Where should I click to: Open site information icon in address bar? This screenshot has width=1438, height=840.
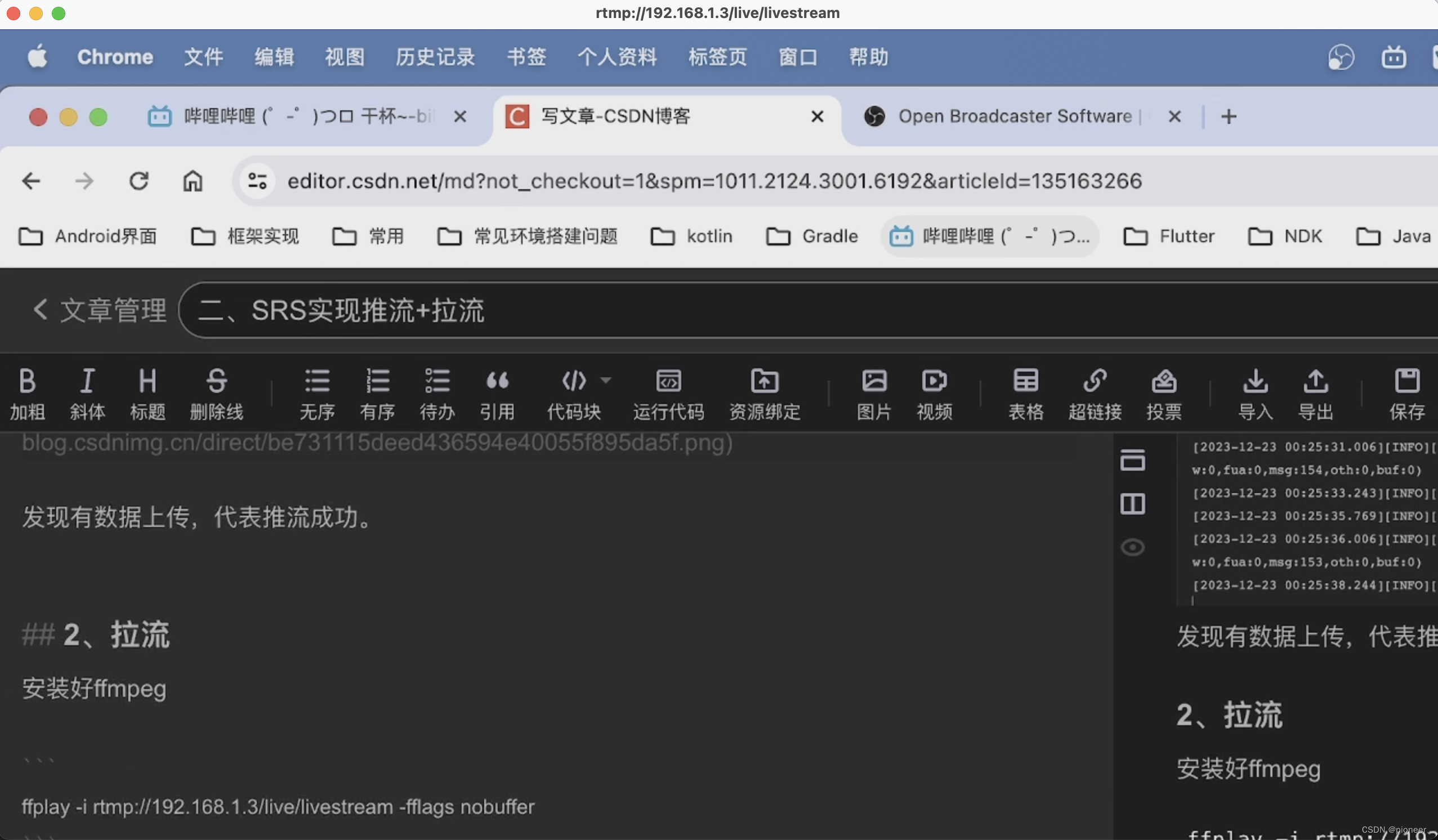tap(257, 181)
